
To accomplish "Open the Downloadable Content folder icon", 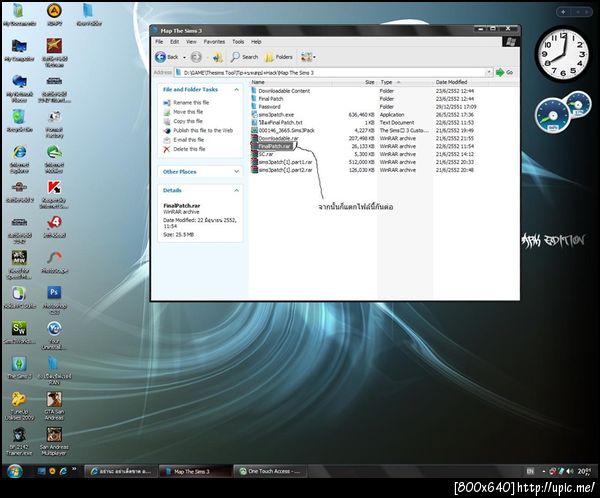I will tap(254, 90).
